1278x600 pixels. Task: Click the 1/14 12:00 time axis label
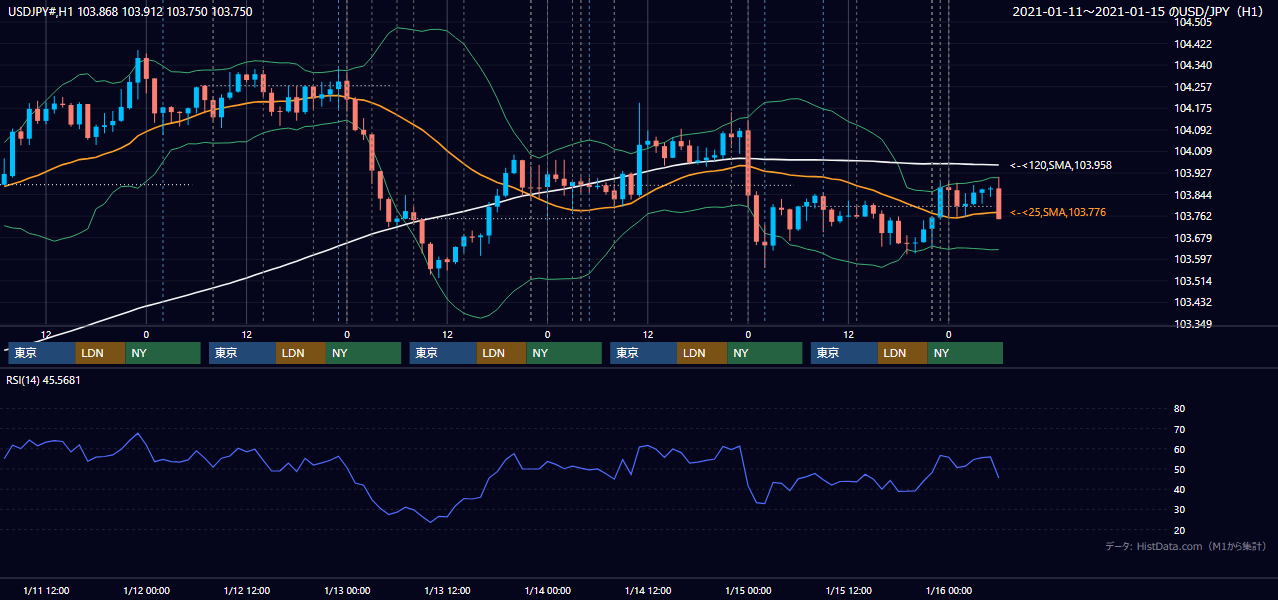[648, 590]
